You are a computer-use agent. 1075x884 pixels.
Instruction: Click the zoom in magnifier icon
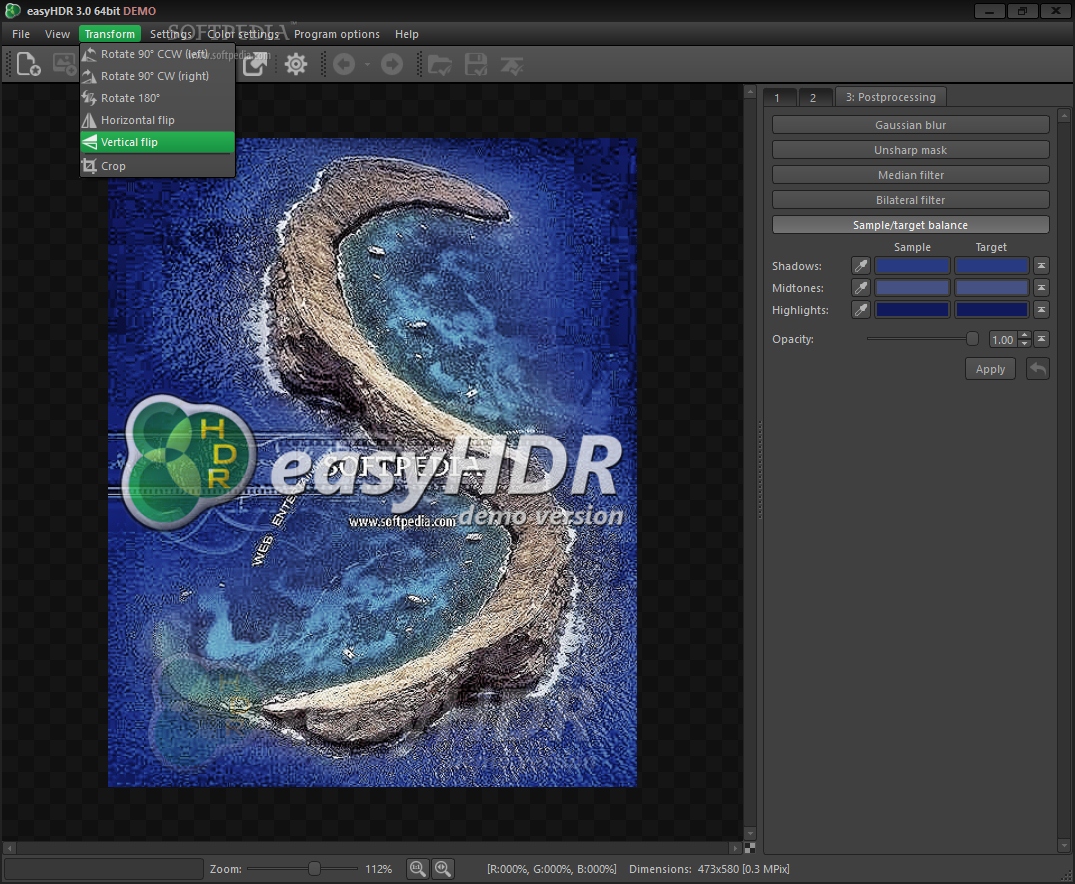pos(443,868)
